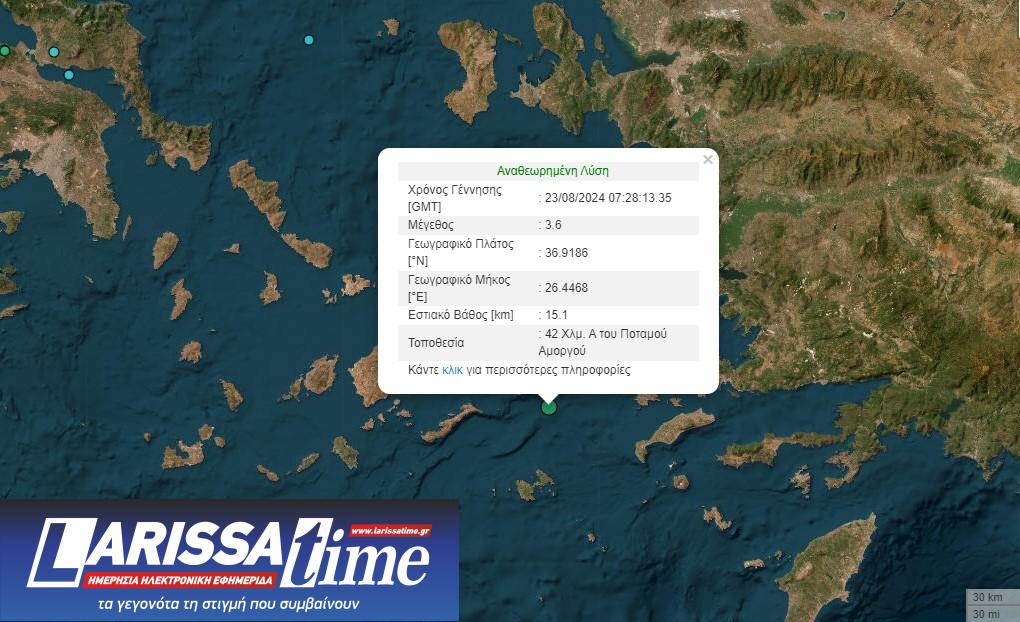Click the latitude value 36.9186

(x=566, y=253)
